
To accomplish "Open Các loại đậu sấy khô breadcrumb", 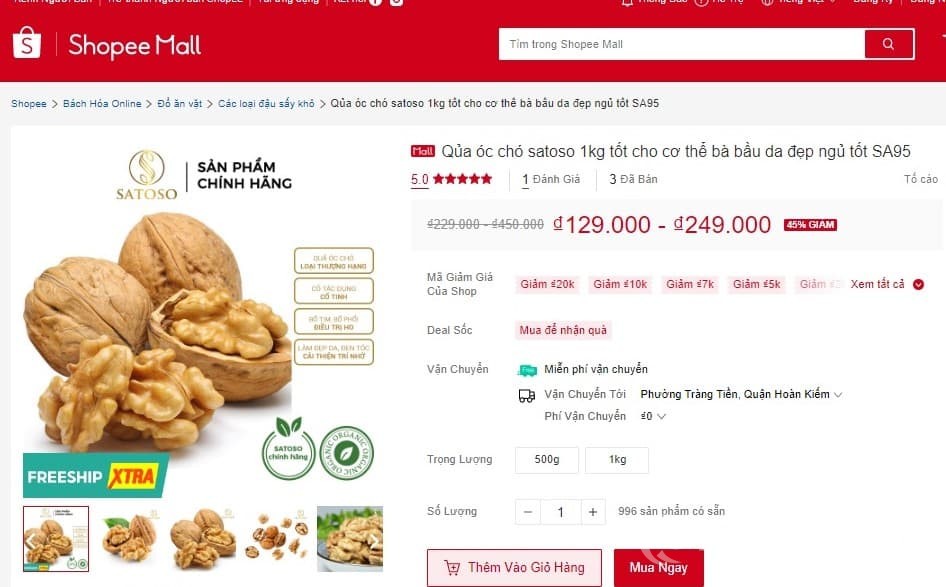I will point(266,104).
